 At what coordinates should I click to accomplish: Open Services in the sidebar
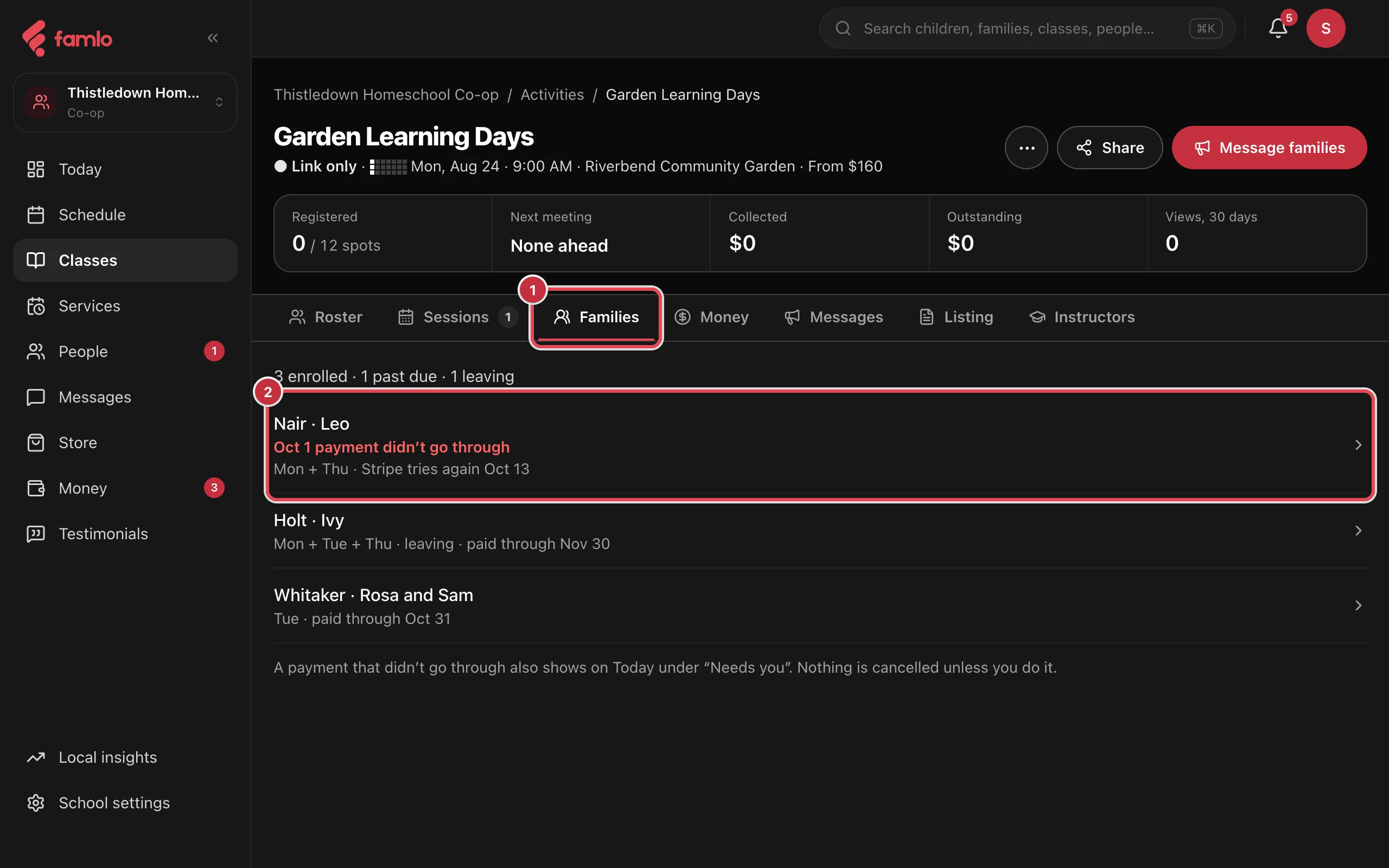pyautogui.click(x=125, y=306)
